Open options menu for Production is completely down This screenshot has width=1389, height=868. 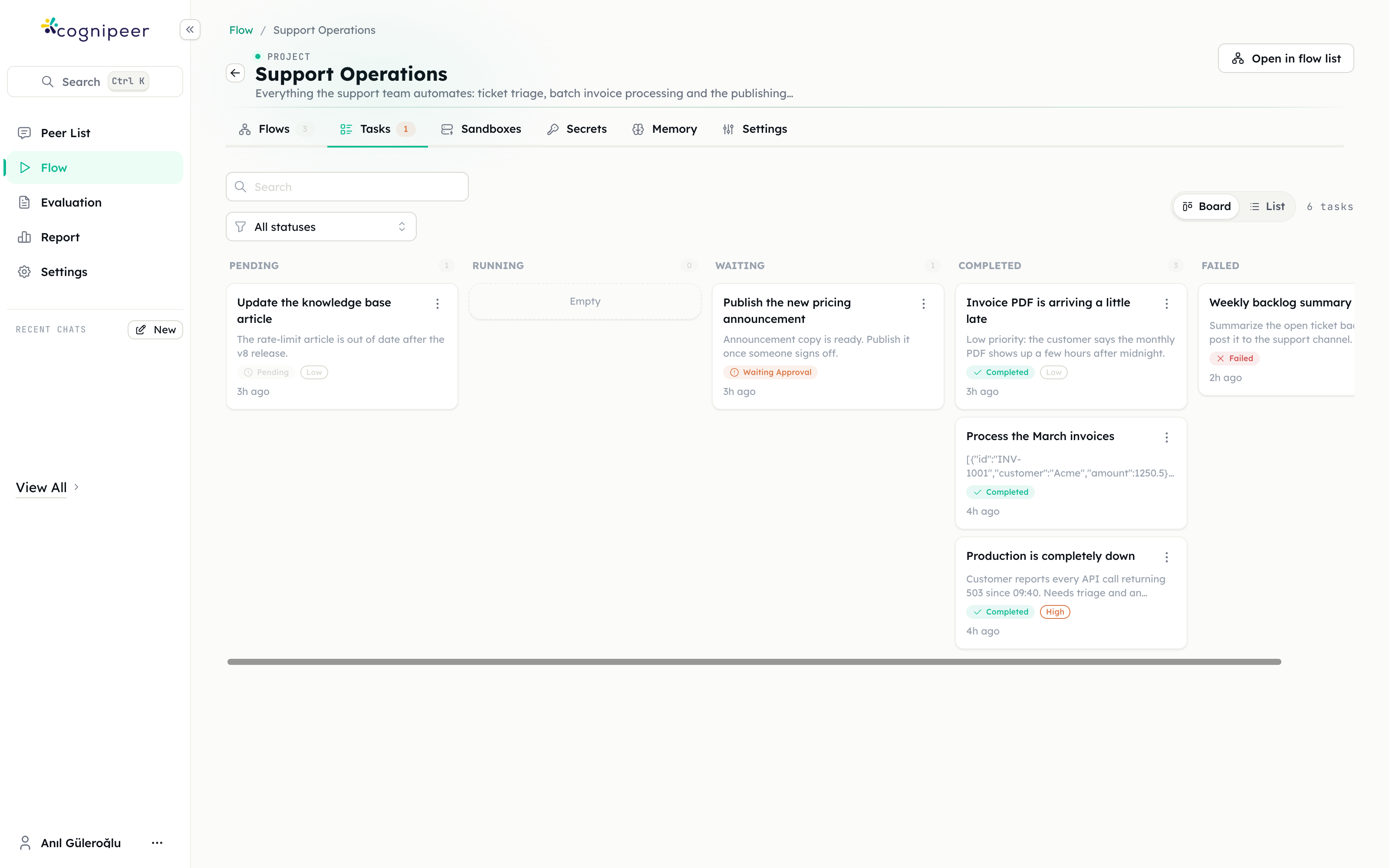pyautogui.click(x=1166, y=557)
